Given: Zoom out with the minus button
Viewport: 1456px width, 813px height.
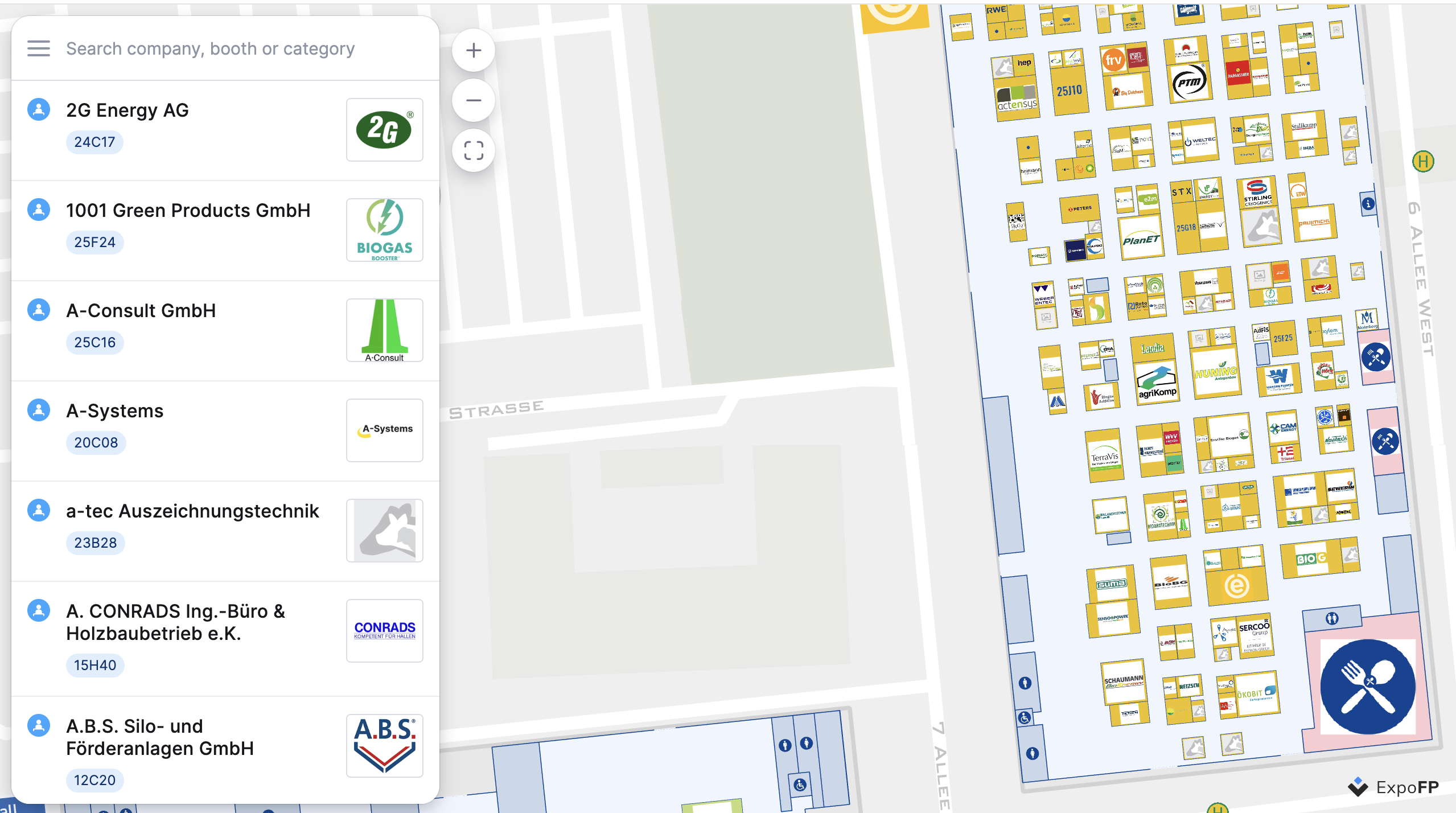Looking at the screenshot, I should (x=473, y=101).
